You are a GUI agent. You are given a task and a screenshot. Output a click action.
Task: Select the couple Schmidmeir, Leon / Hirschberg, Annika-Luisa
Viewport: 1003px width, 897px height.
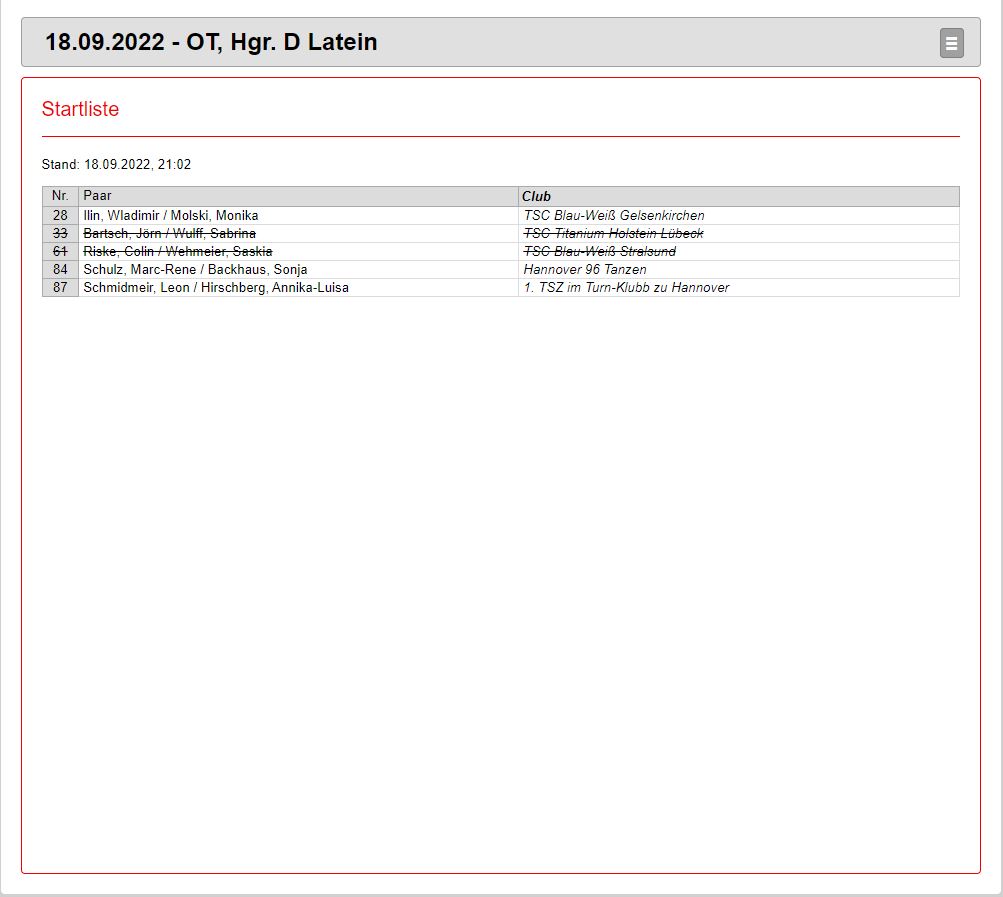pyautogui.click(x=216, y=287)
